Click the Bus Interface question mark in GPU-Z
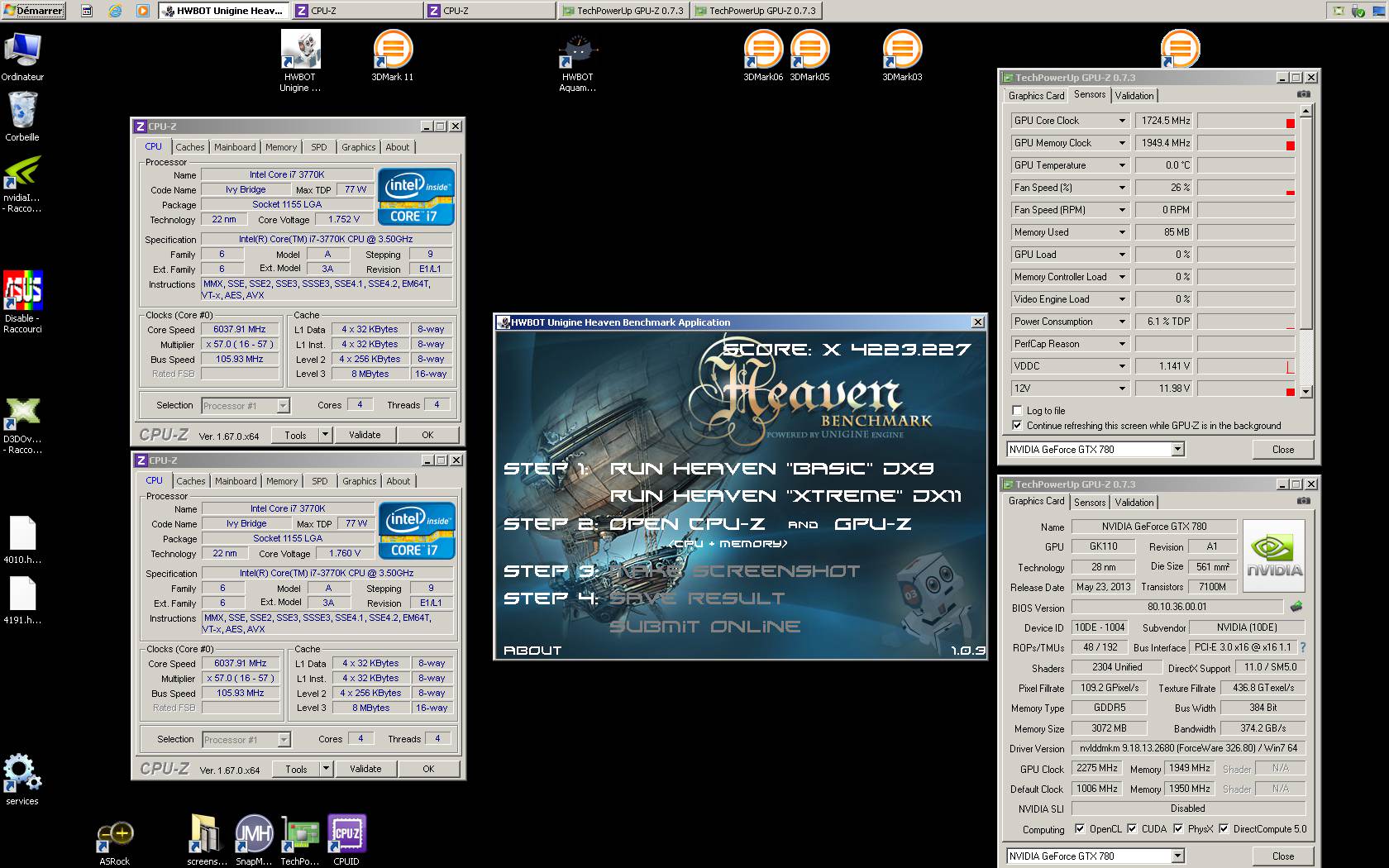This screenshot has width=1389, height=868. (1303, 647)
